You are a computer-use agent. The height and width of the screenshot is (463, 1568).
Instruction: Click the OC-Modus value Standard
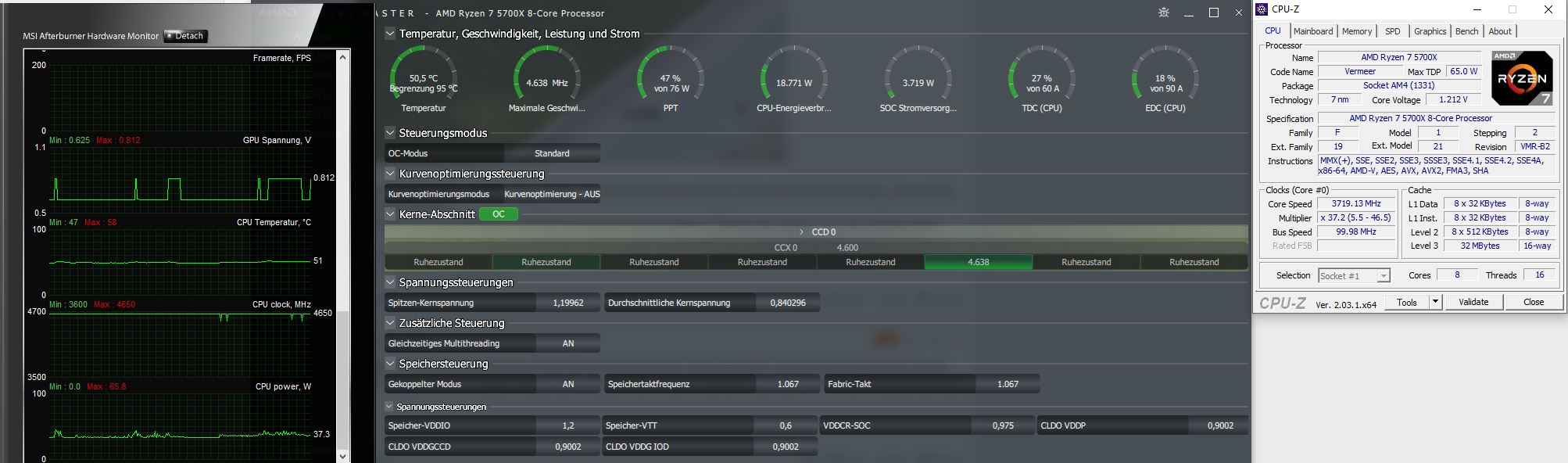click(552, 153)
